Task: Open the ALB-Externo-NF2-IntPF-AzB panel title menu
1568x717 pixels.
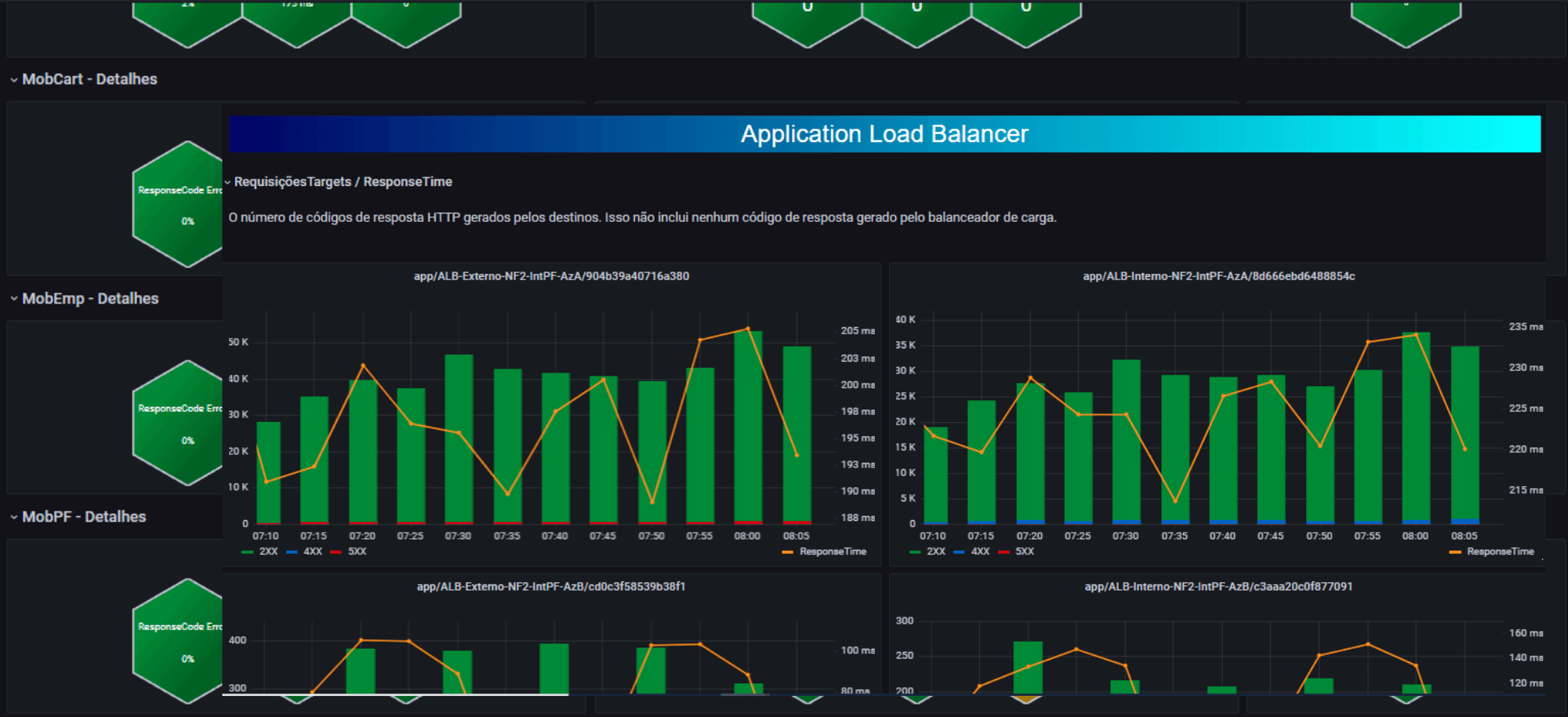Action: pos(551,587)
